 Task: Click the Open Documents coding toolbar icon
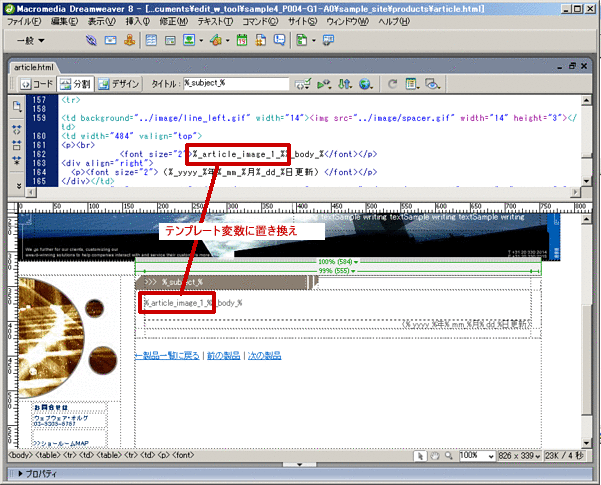16,107
